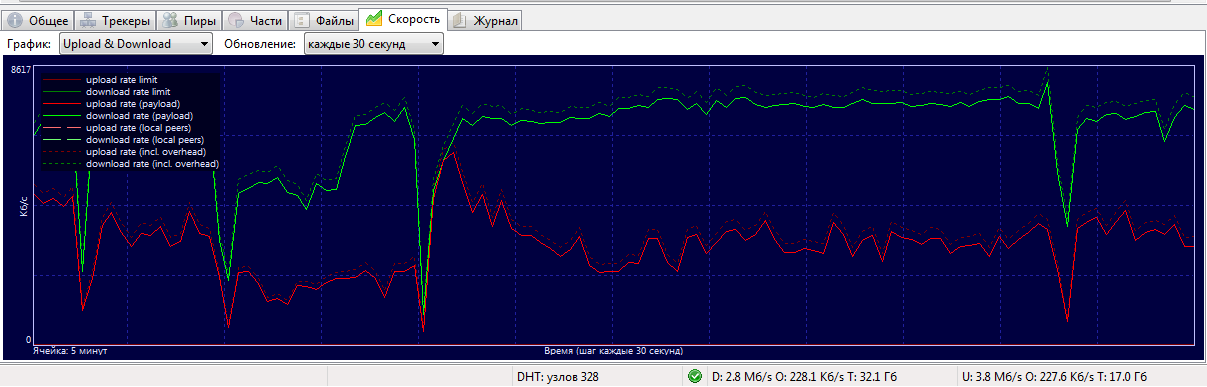The image size is (1207, 387).
Task: Click the Время (шаг каждые 30 секунд) label
Action: click(x=614, y=351)
